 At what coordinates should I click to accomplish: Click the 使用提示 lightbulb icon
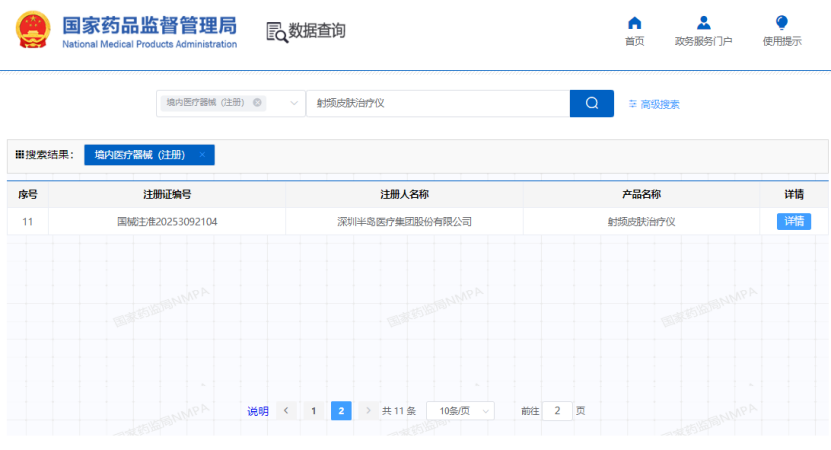(782, 23)
